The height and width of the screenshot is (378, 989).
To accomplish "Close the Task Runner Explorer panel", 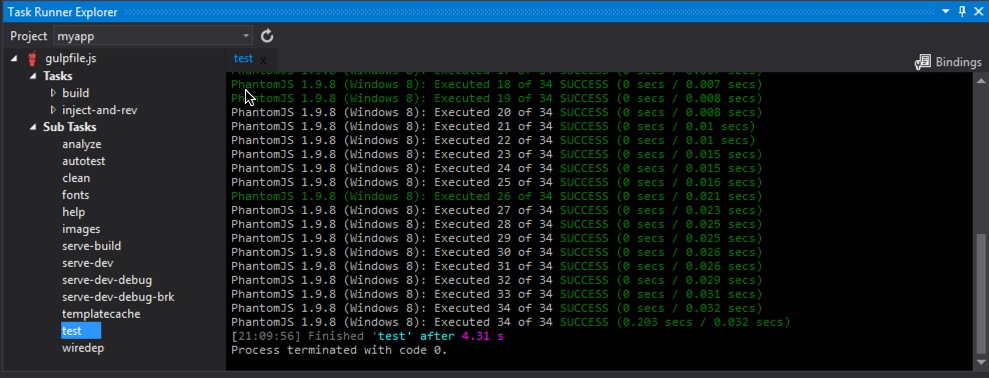I will coord(978,11).
